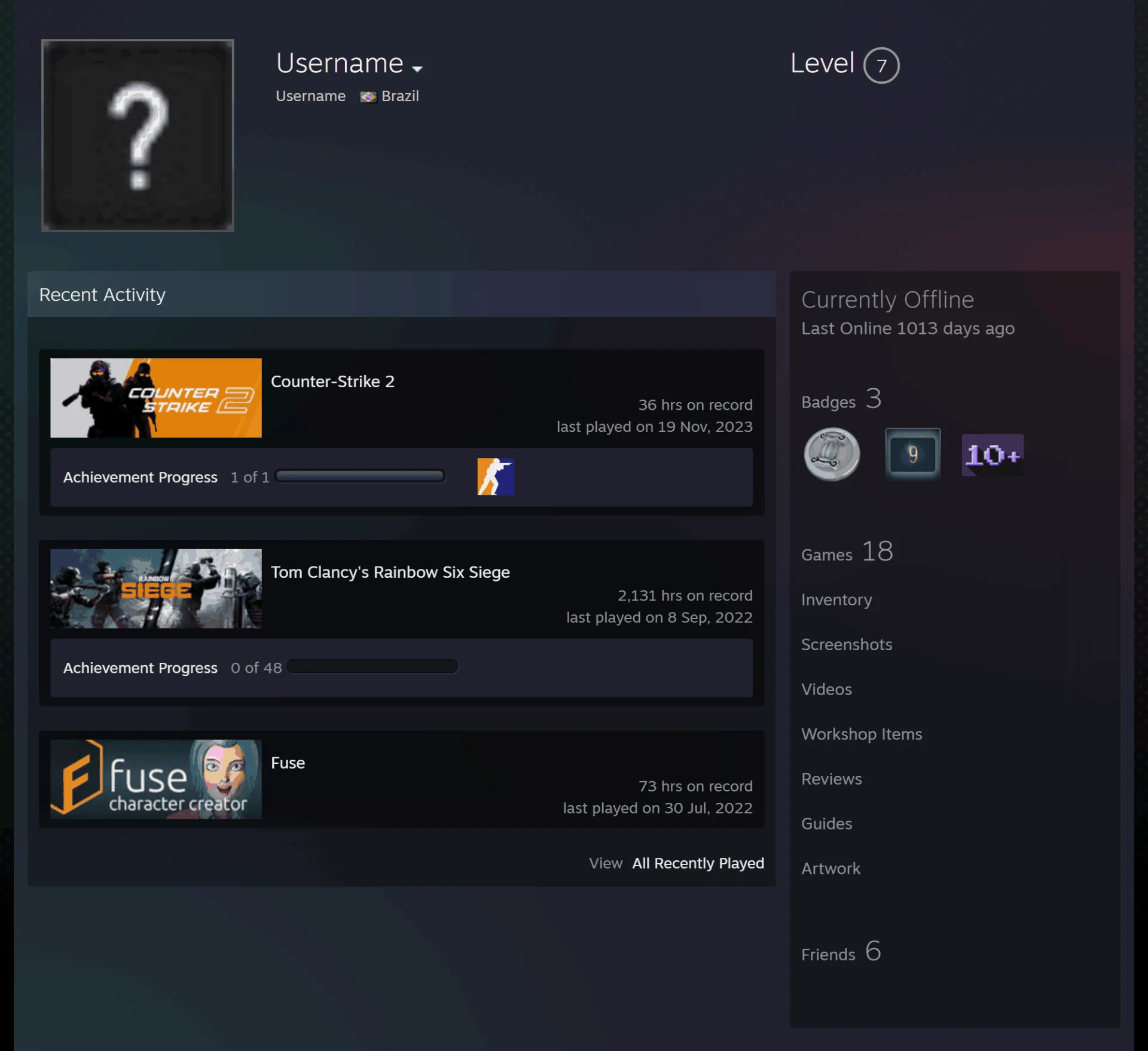Image resolution: width=1148 pixels, height=1051 pixels.
Task: Click the silver coin community badge
Action: tap(832, 455)
